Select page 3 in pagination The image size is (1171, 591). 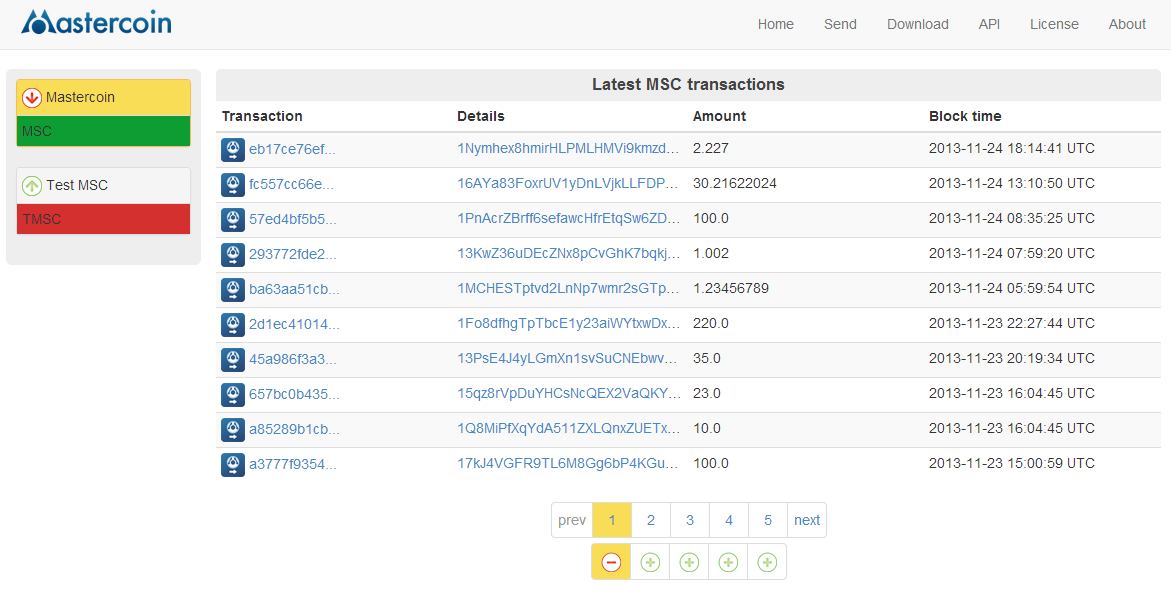coord(690,520)
